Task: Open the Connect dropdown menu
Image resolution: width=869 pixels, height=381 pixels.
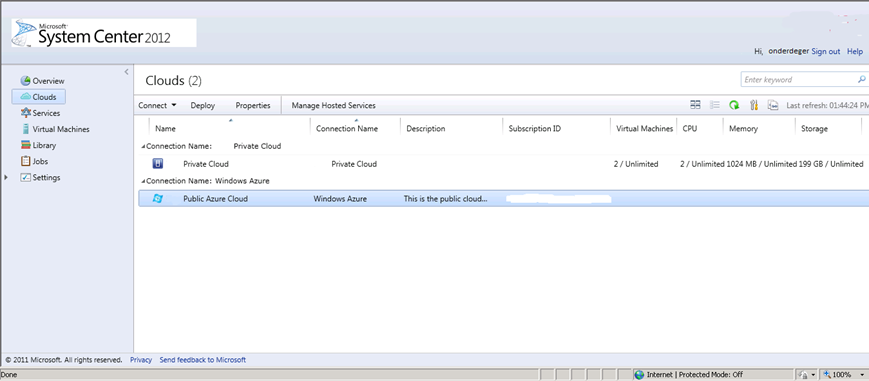Action: [x=157, y=105]
